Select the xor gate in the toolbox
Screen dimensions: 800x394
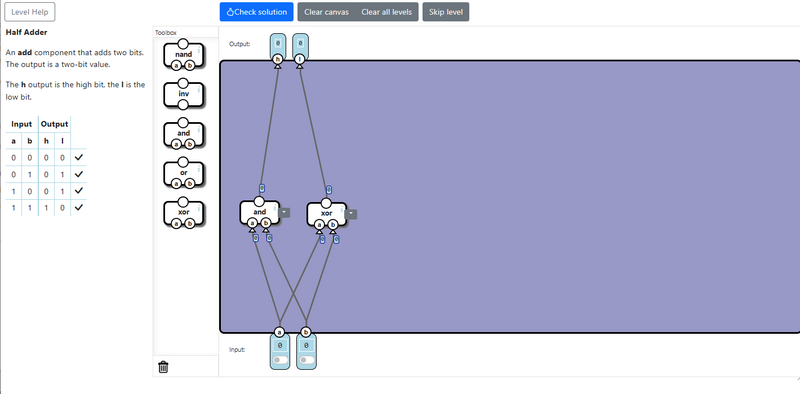[x=184, y=212]
